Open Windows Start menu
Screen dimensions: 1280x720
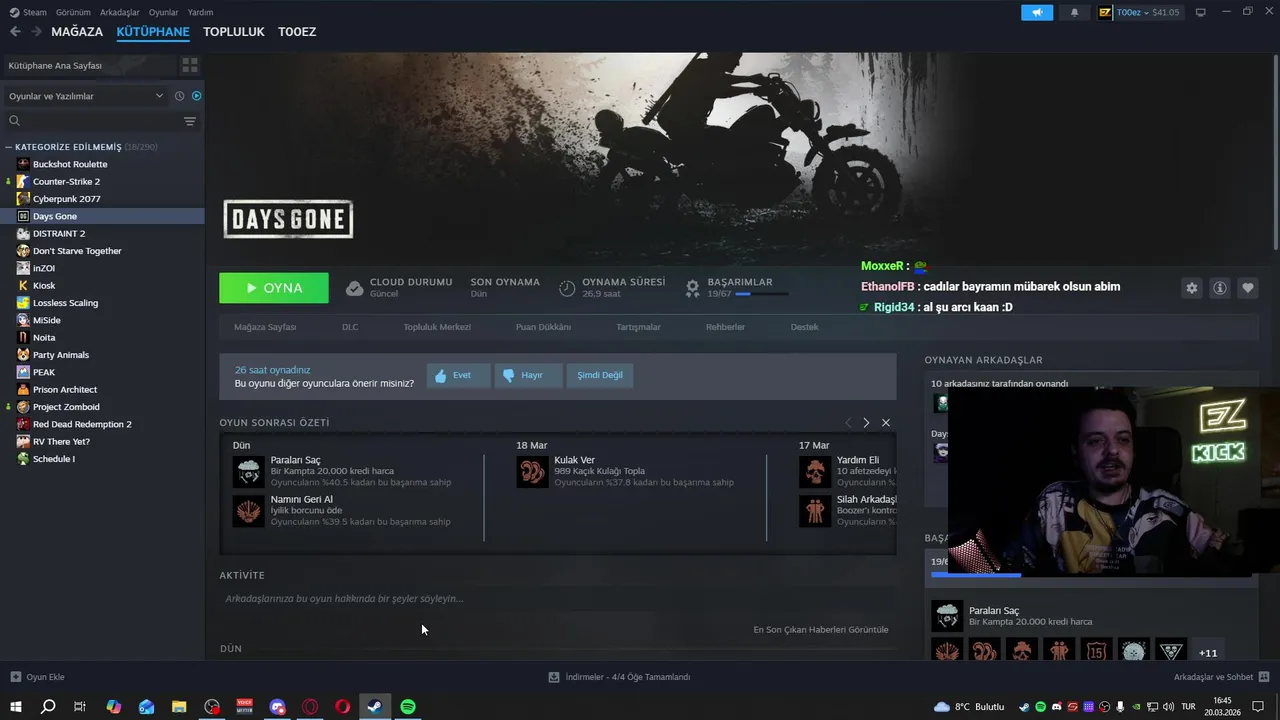coord(16,707)
